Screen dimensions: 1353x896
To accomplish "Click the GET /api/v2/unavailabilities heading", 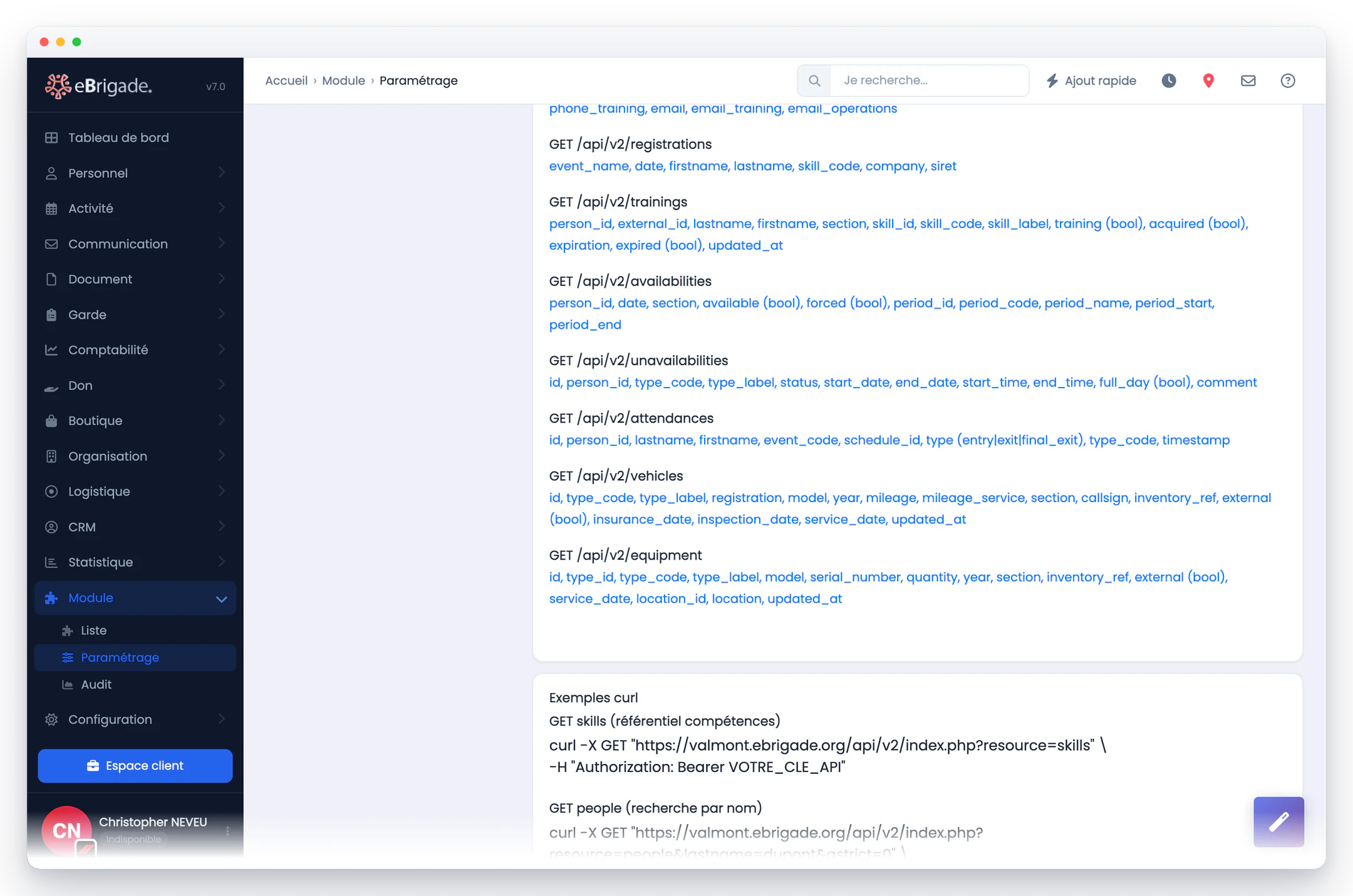I will point(638,361).
